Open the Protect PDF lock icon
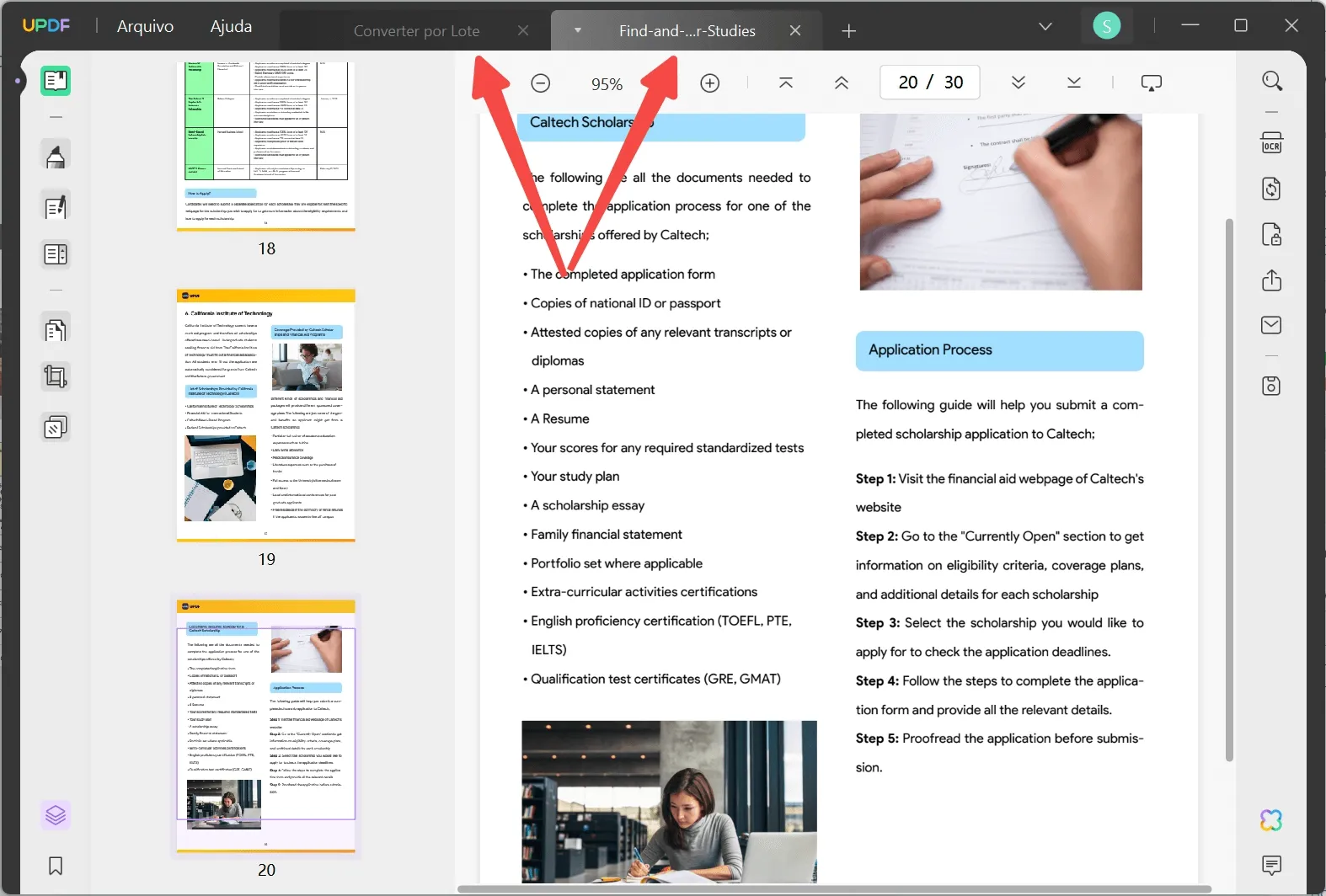 click(1272, 234)
